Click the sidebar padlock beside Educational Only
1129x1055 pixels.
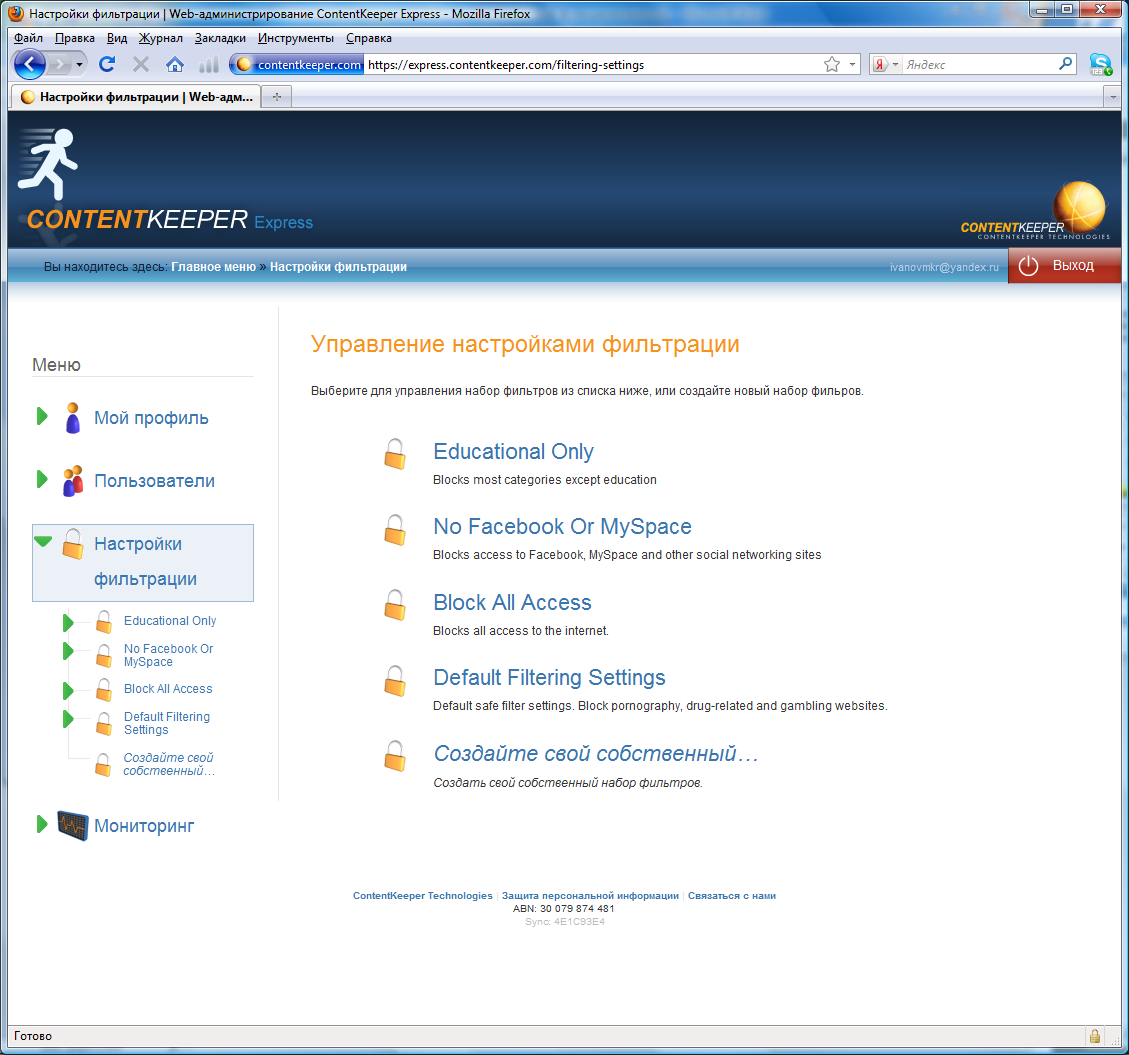pyautogui.click(x=104, y=621)
